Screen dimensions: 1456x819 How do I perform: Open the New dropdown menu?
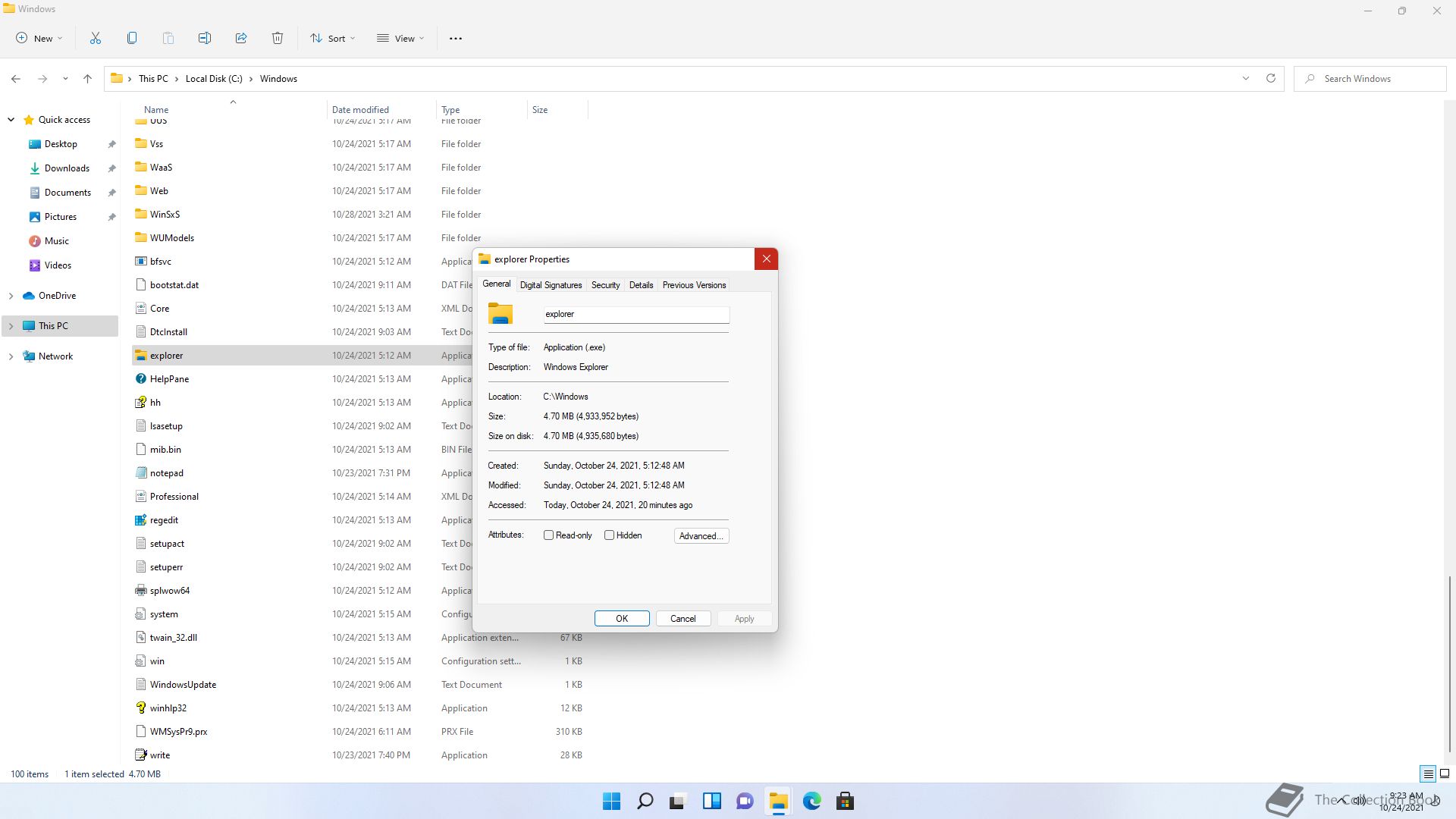click(39, 38)
